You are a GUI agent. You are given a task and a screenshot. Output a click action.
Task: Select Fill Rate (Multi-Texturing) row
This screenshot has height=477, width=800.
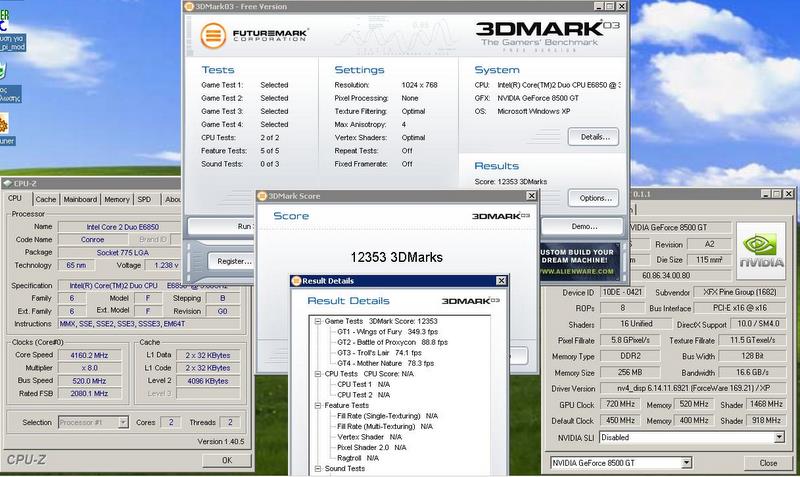385,426
